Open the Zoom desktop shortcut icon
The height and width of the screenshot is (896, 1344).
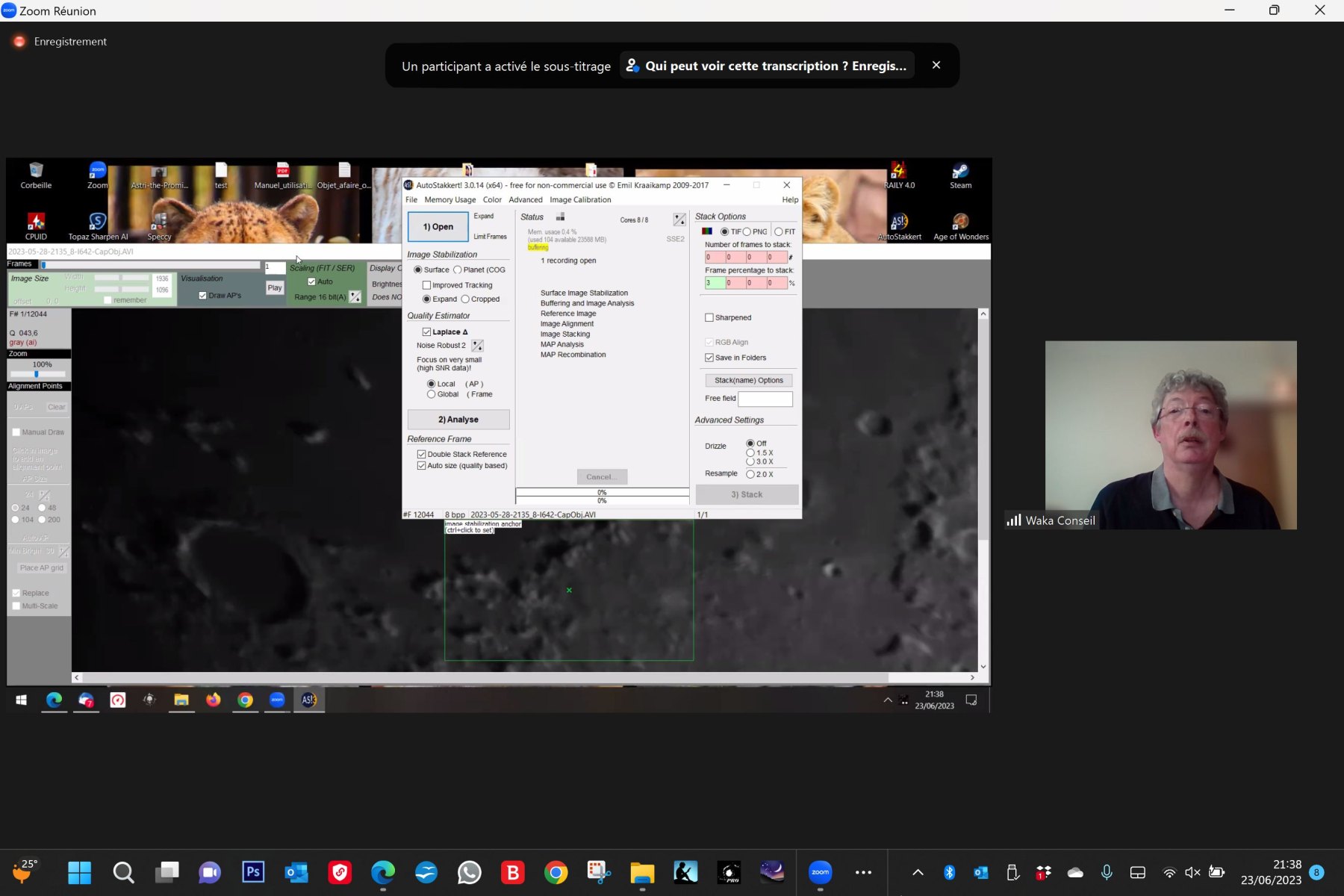(x=97, y=176)
